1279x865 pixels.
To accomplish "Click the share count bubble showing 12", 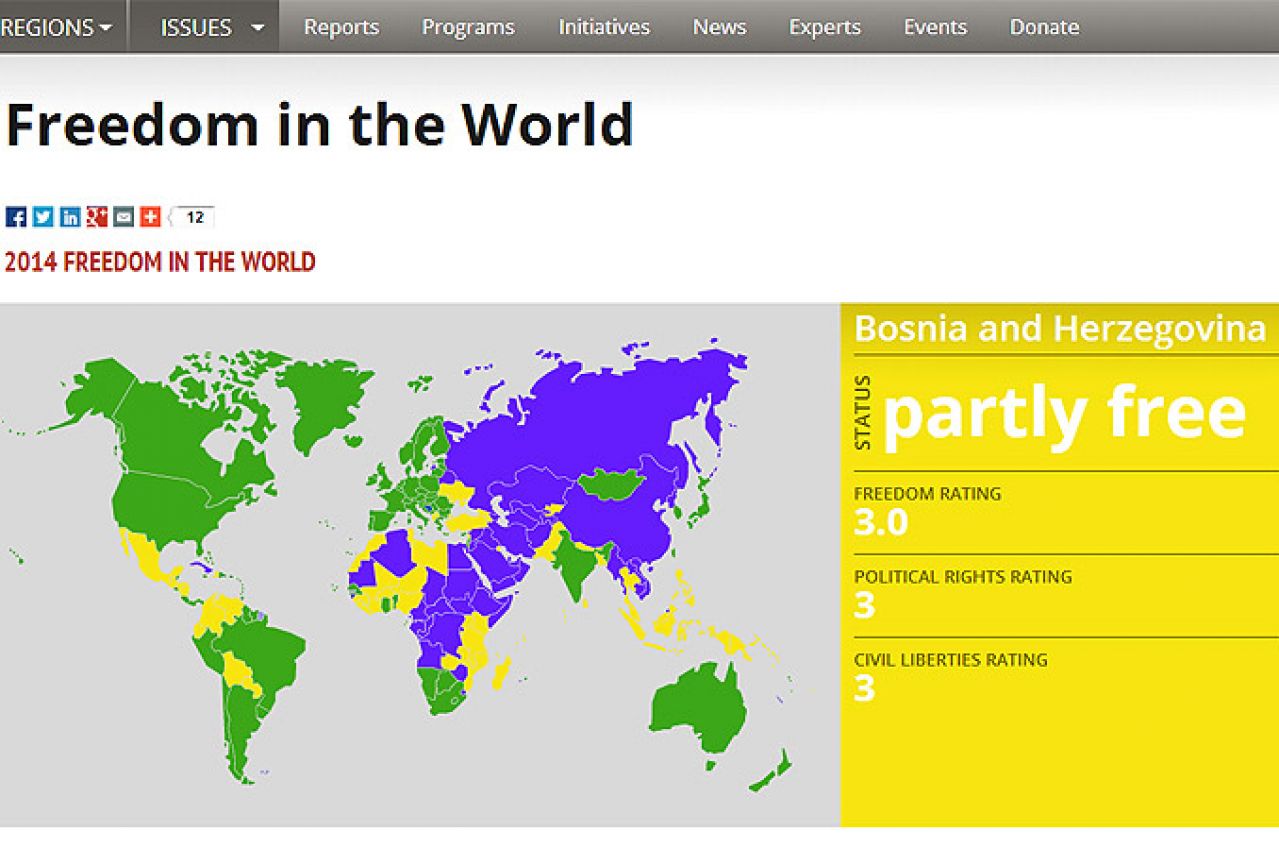I will click(x=194, y=217).
